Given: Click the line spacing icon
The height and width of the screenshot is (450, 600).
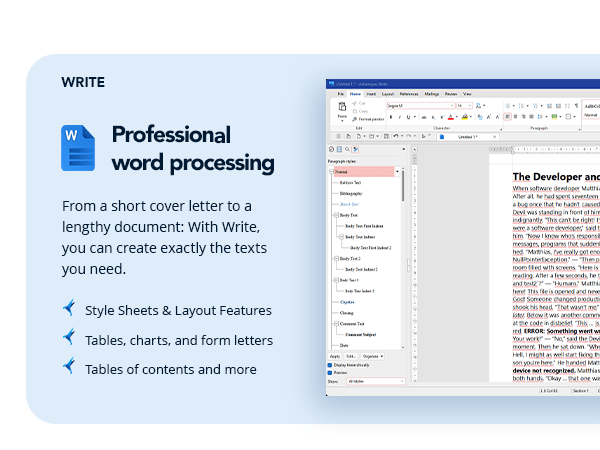Looking at the screenshot, I should point(540,117).
